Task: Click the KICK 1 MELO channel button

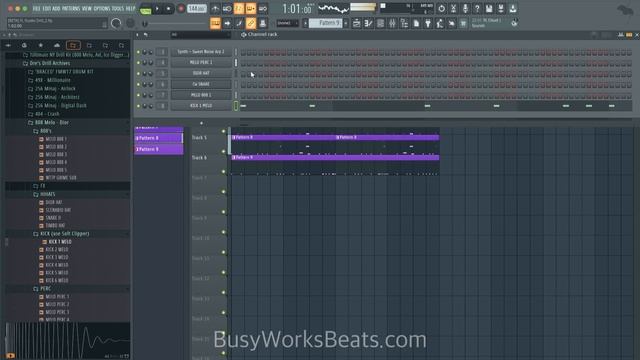Action: coord(201,106)
